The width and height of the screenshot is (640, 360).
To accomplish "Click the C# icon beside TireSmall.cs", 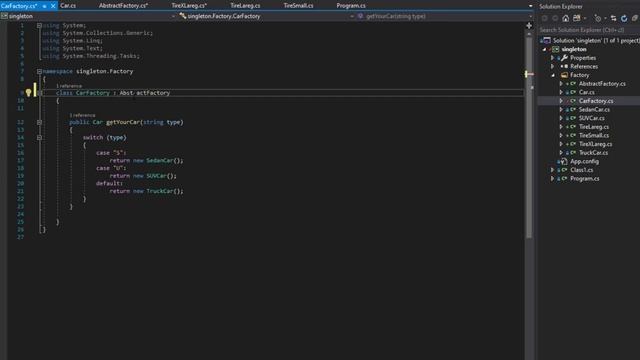I will (x=573, y=136).
